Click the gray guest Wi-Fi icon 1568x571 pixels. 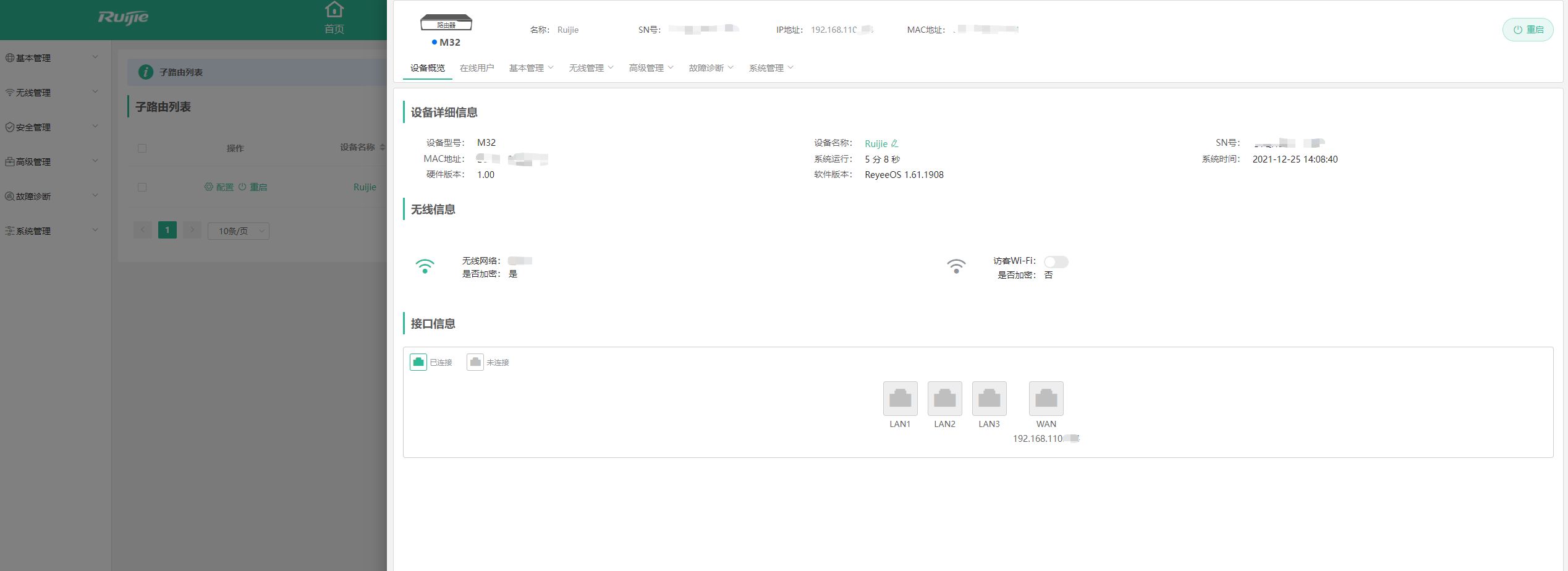pos(956,266)
